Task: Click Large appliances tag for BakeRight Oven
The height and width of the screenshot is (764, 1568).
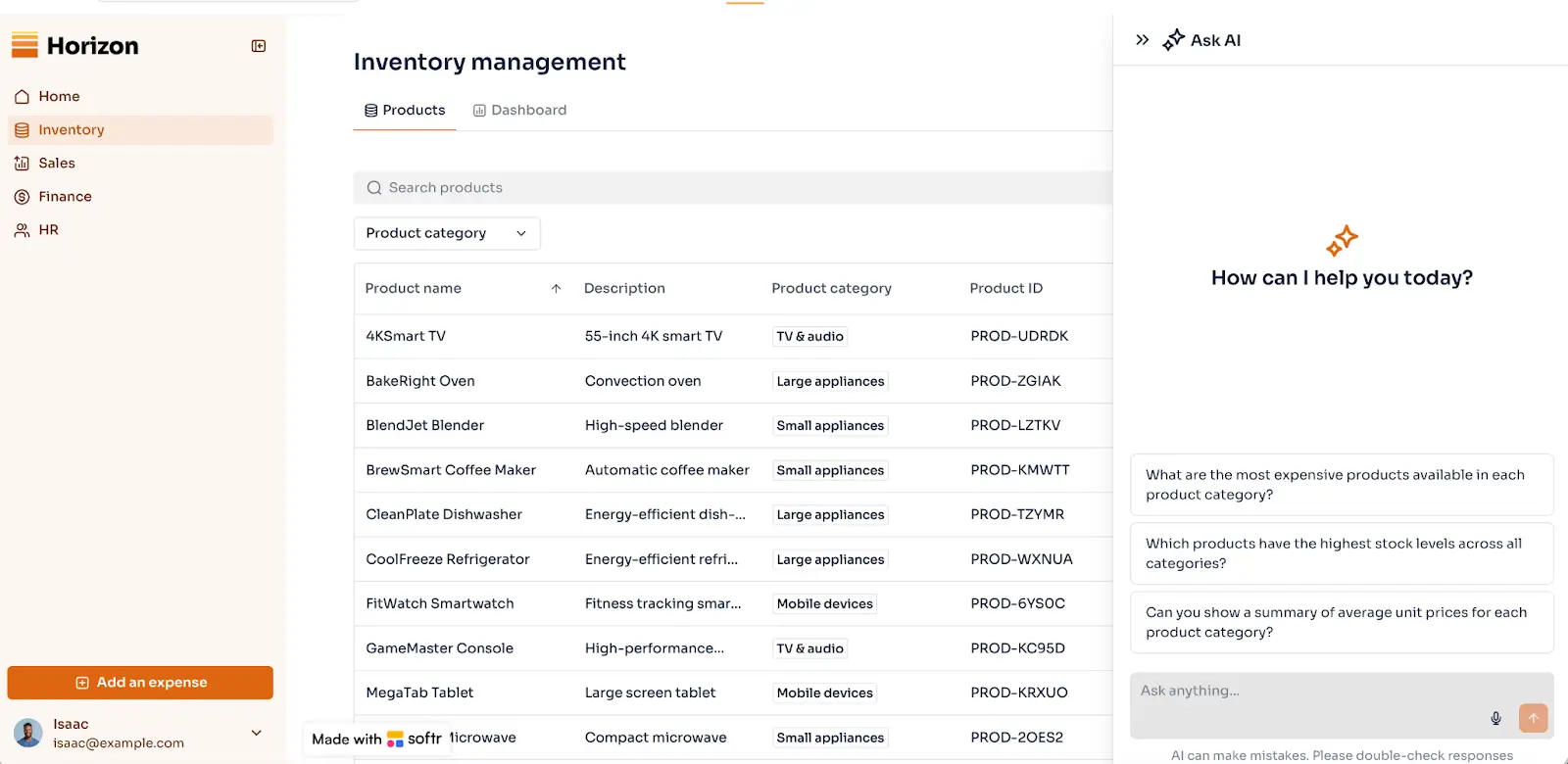Action: (x=830, y=381)
